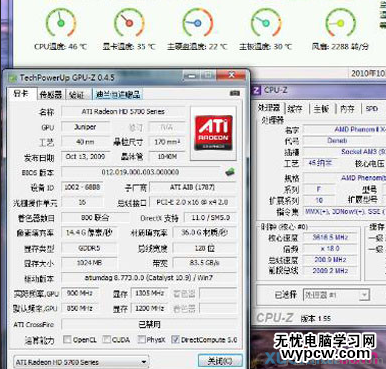Click the CPU-Z bus speed 200.9 MHz
The width and height of the screenshot is (386, 369).
(330, 259)
